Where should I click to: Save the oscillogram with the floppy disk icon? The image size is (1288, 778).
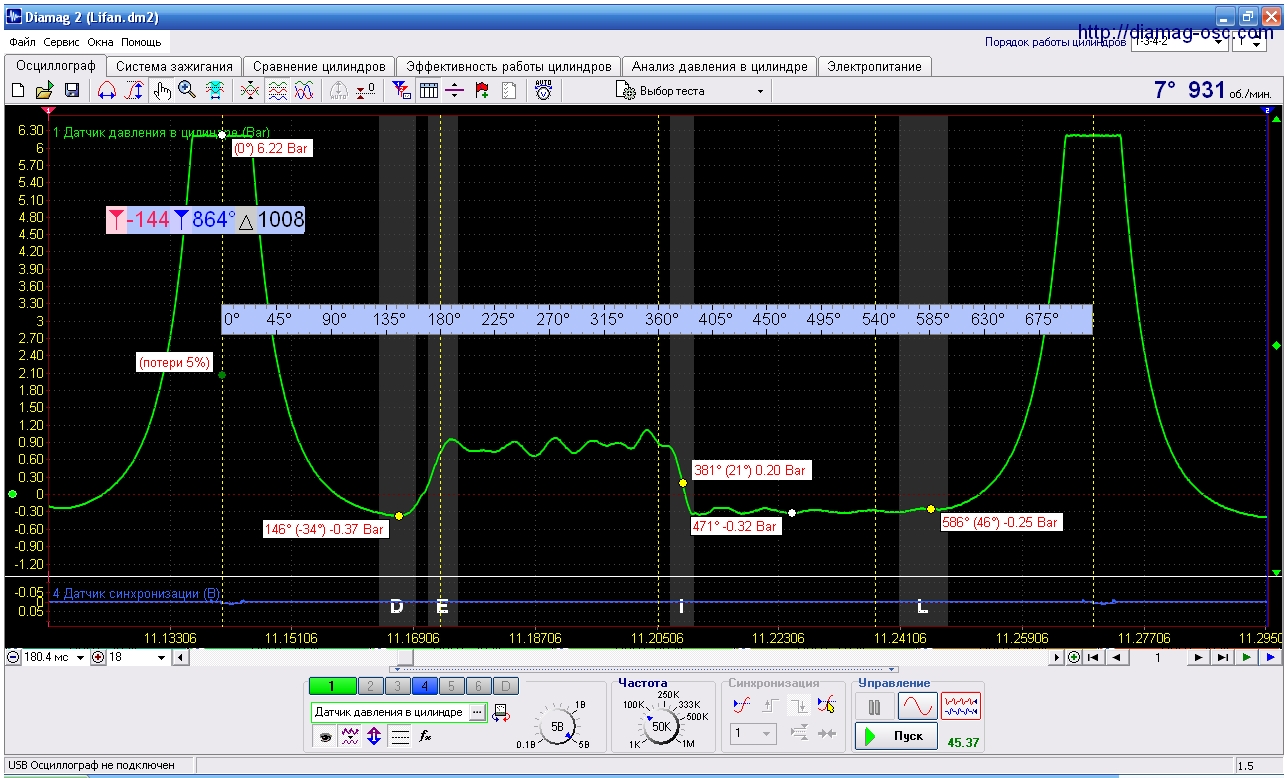coord(71,91)
